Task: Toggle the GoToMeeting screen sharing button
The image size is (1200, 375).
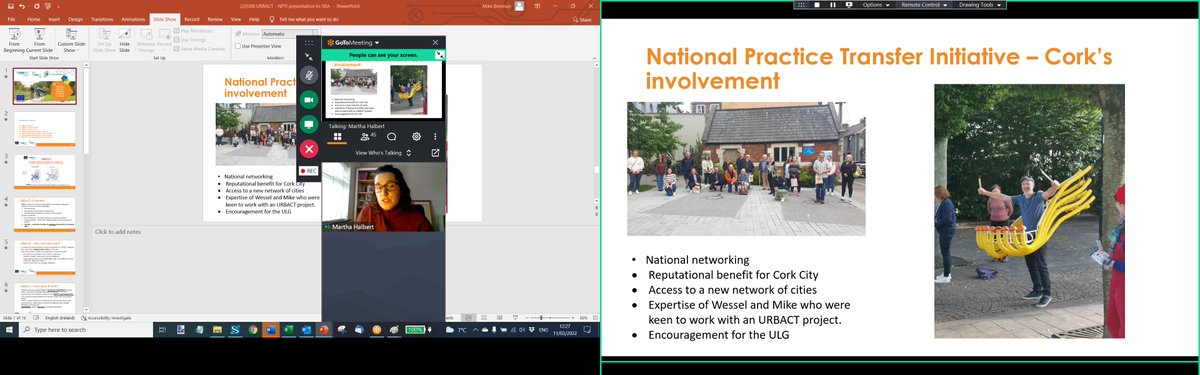Action: [x=309, y=124]
